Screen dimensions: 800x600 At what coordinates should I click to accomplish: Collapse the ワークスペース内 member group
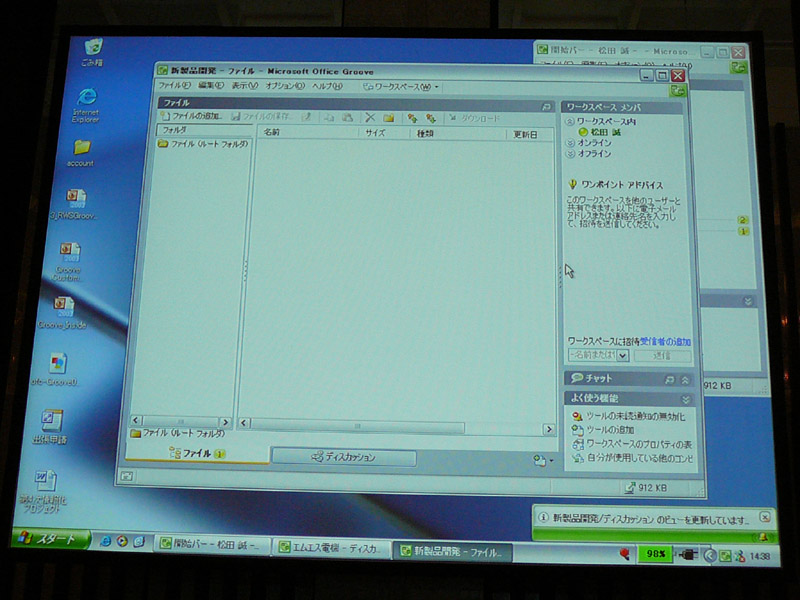pos(570,121)
